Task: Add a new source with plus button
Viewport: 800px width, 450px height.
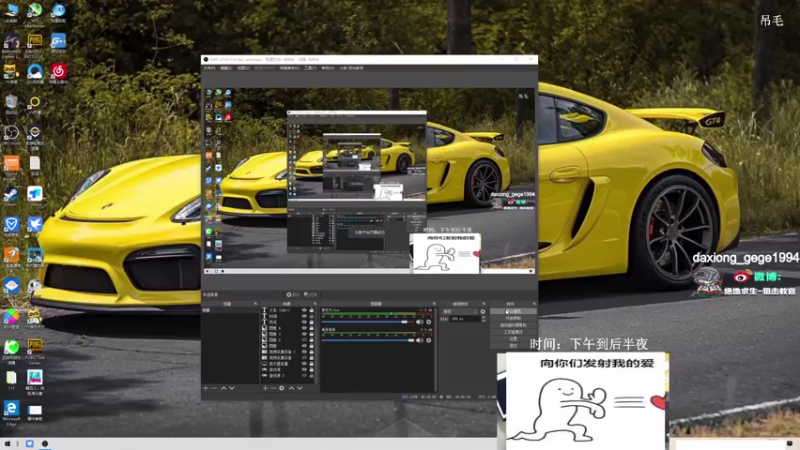Action: (x=265, y=388)
